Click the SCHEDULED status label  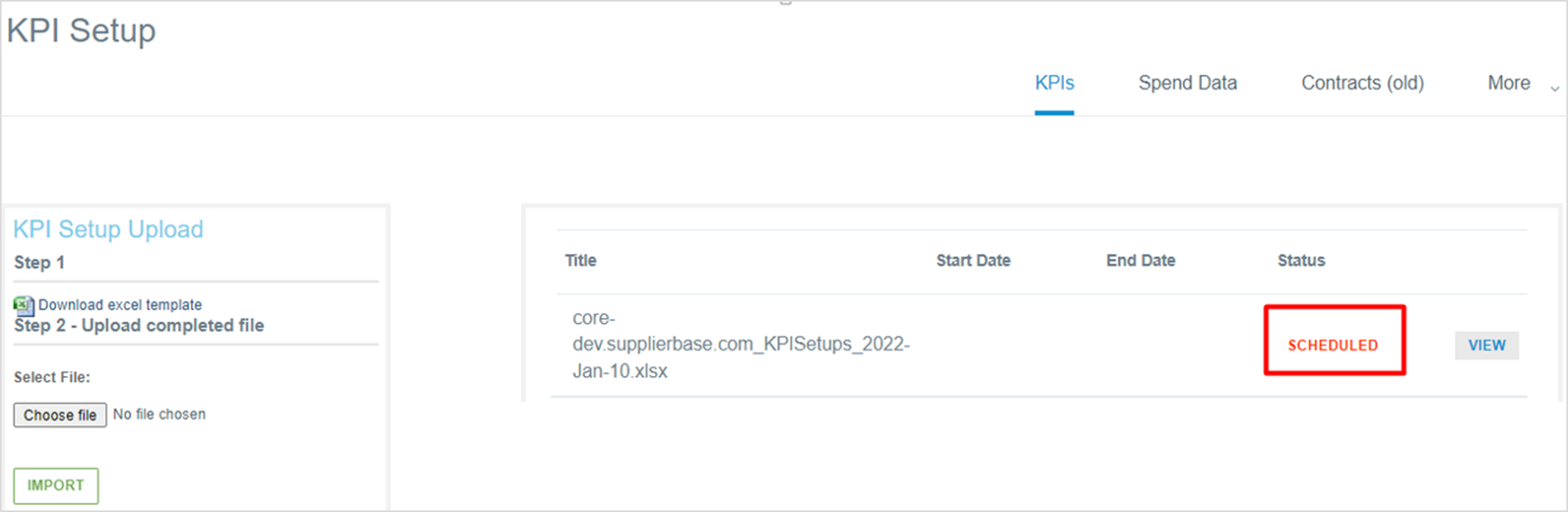(x=1332, y=346)
